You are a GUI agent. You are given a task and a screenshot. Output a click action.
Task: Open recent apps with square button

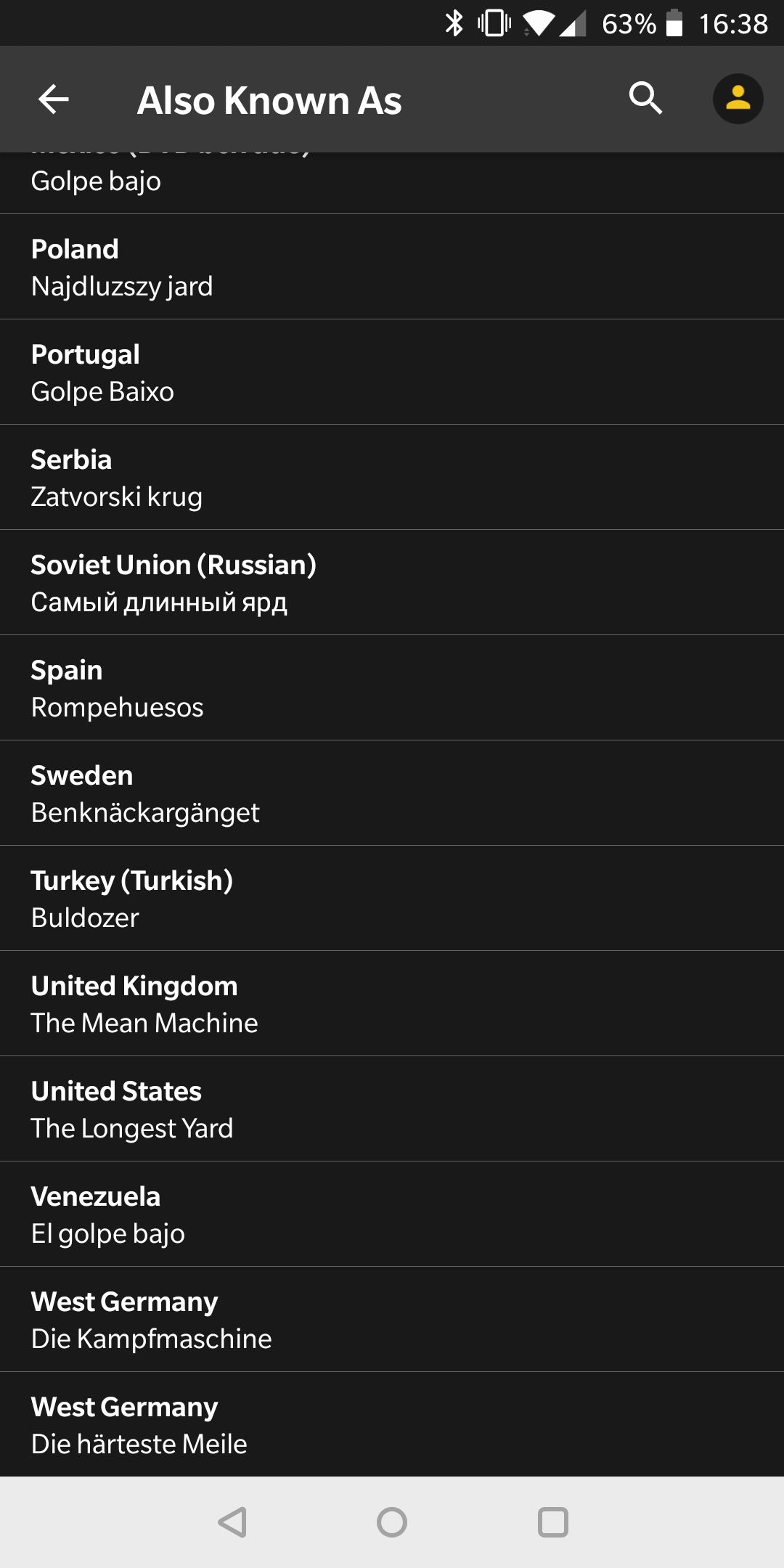(x=552, y=1522)
